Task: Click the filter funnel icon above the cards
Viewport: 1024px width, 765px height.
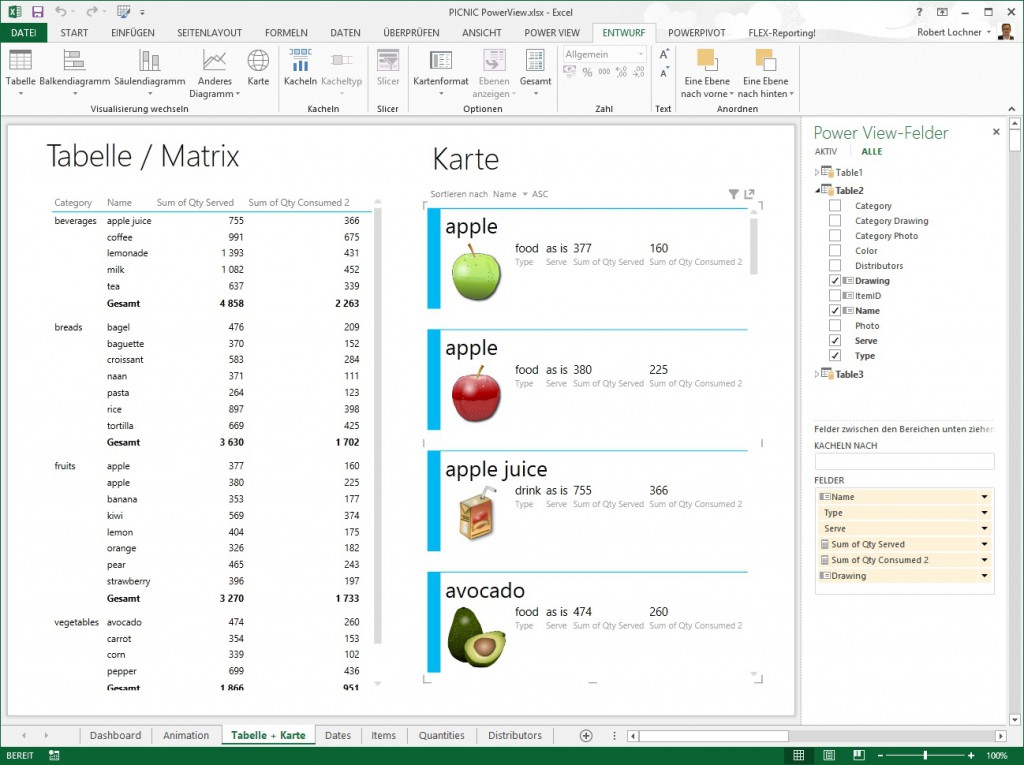Action: 733,194
